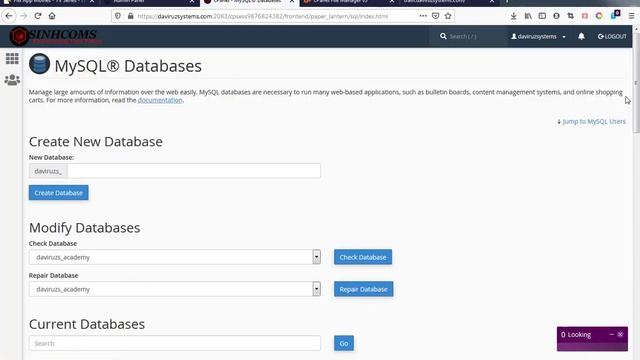
Task: Expand the daviruzsystems account dropdown
Action: (538, 36)
